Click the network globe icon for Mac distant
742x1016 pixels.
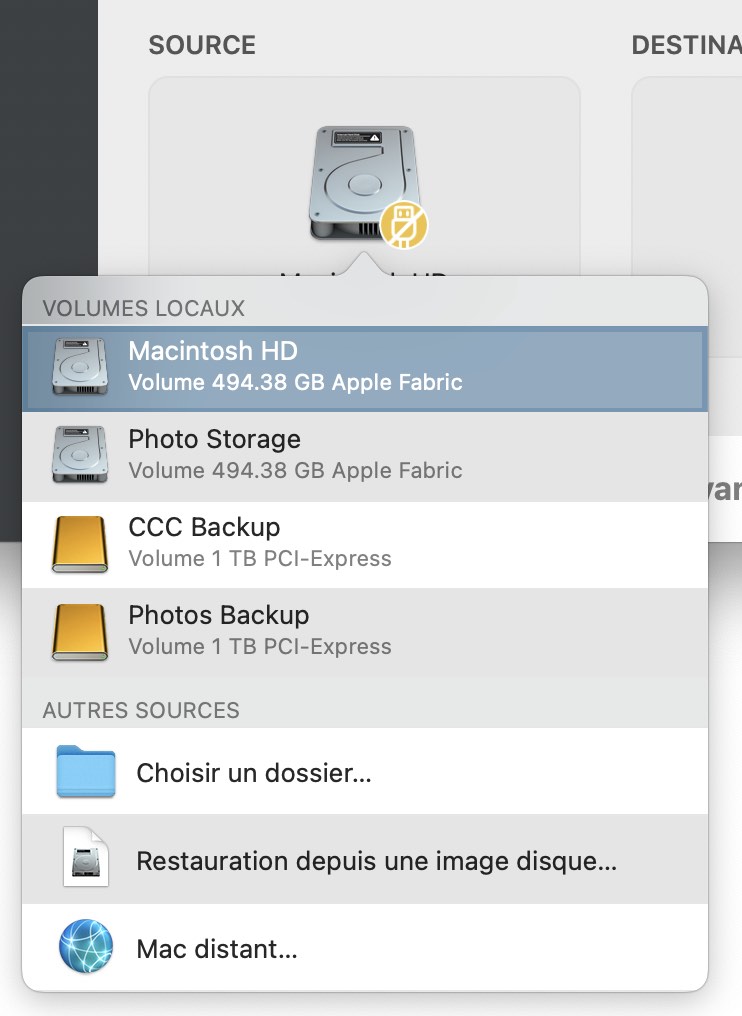point(86,946)
